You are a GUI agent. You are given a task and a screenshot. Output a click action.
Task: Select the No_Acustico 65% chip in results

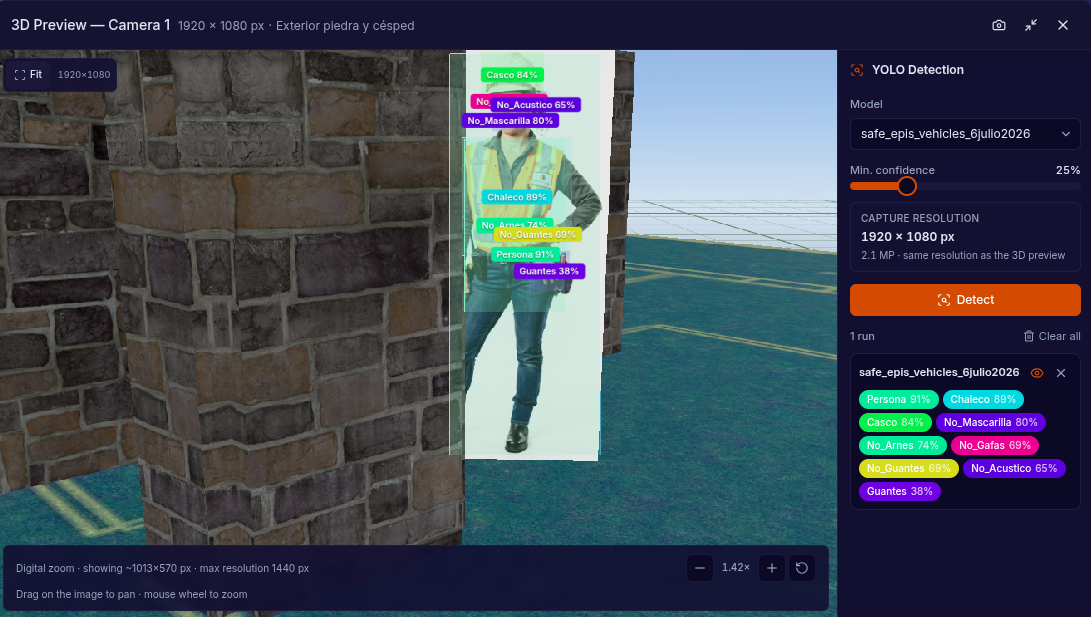[1014, 468]
